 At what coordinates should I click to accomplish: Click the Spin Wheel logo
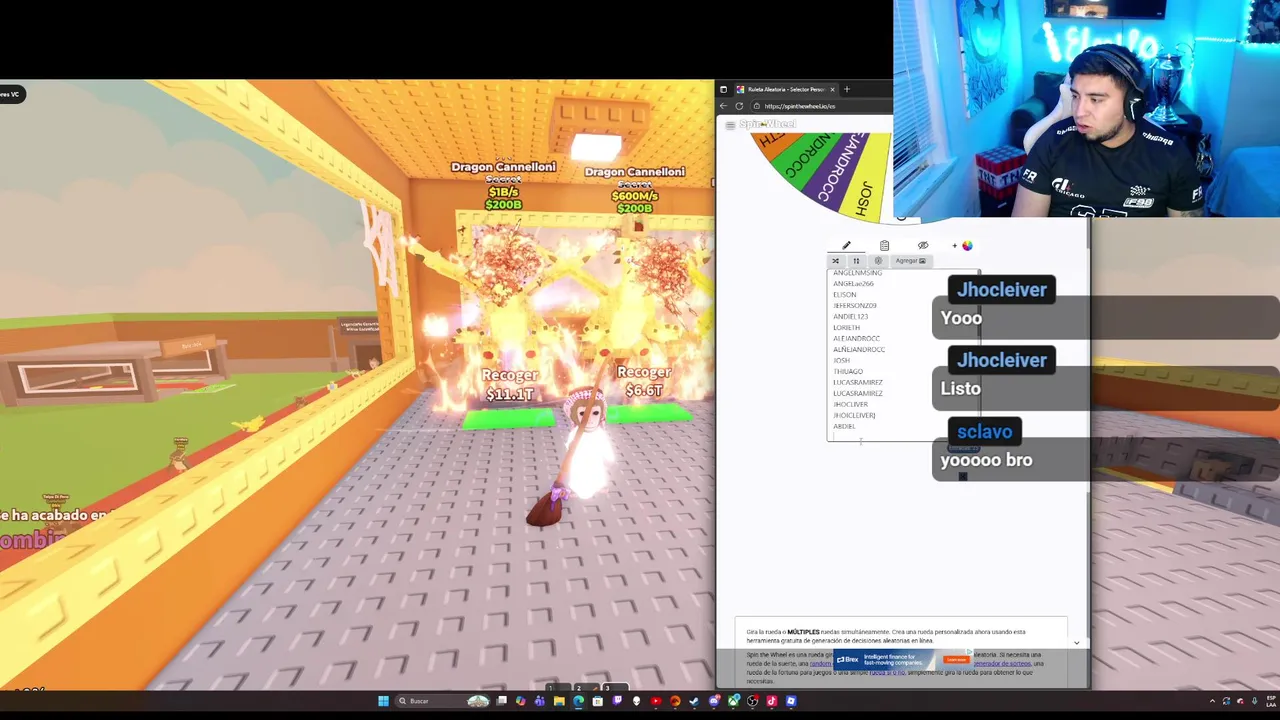pyautogui.click(x=768, y=124)
